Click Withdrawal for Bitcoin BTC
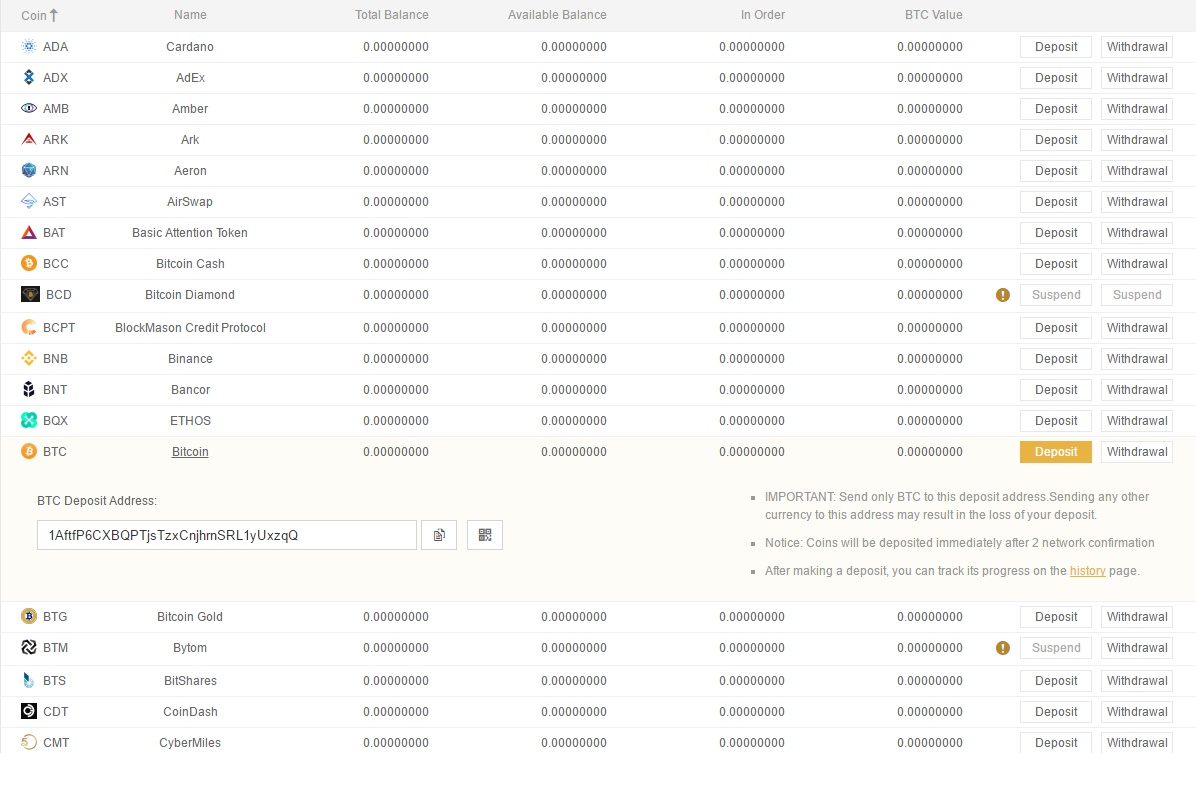Image resolution: width=1196 pixels, height=805 pixels. (x=1137, y=452)
